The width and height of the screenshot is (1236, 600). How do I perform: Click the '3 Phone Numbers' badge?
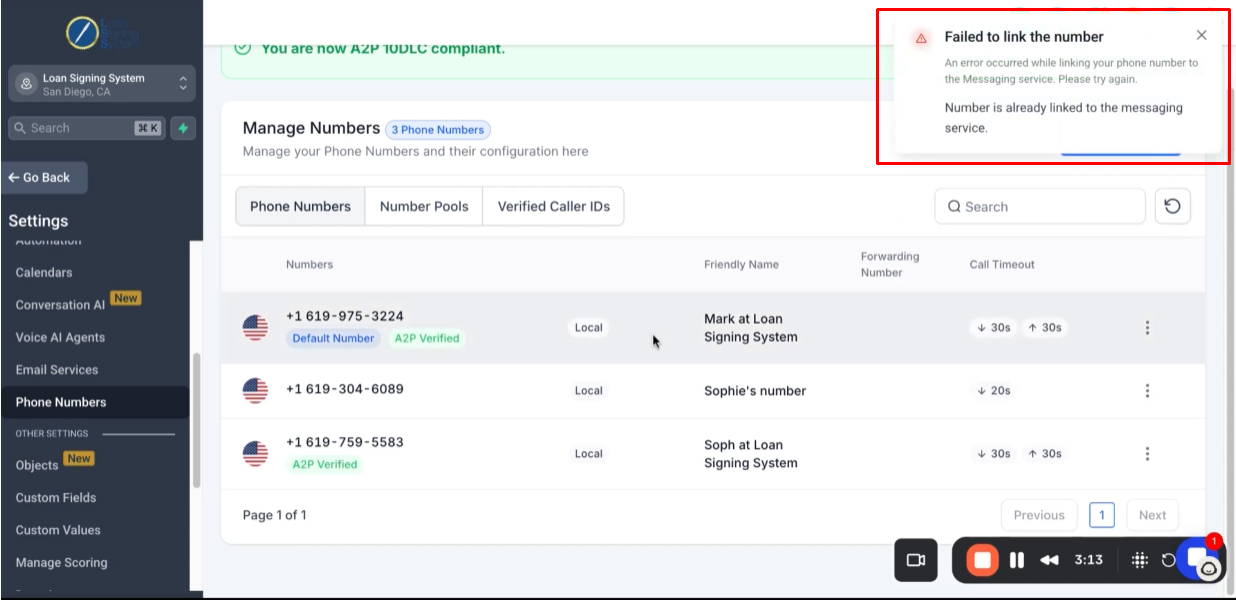(438, 129)
